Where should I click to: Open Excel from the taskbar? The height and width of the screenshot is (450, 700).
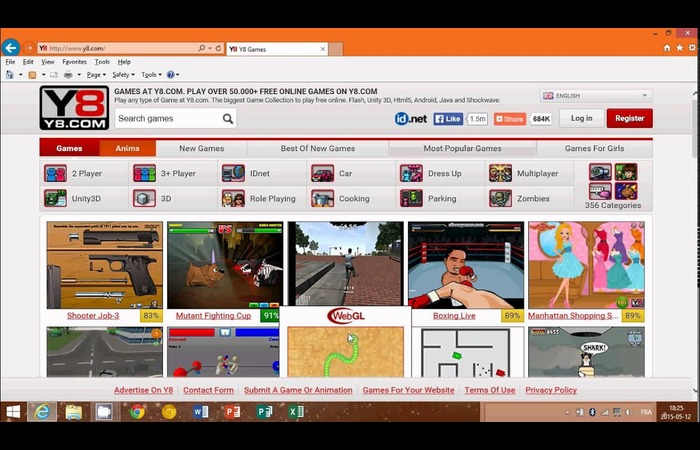pos(296,412)
